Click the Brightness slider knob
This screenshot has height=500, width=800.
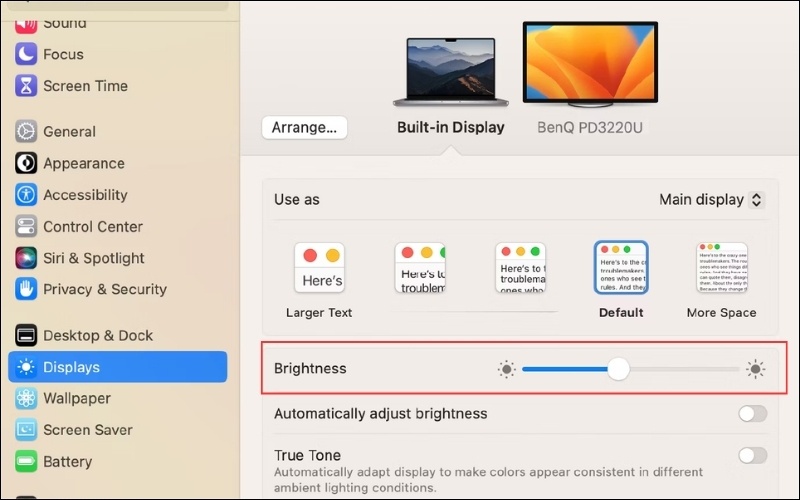(618, 369)
